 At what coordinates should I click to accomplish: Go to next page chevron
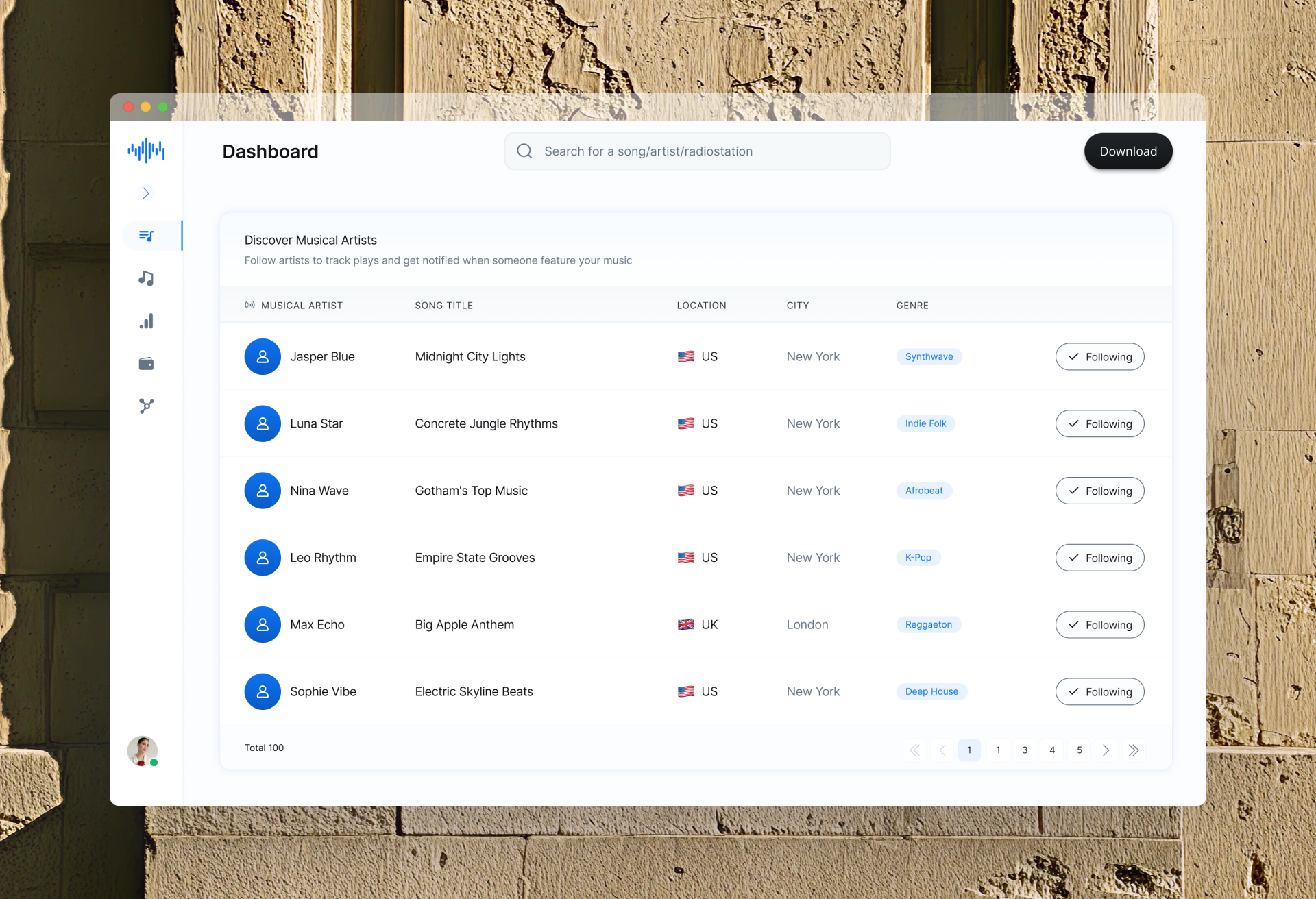tap(1106, 750)
